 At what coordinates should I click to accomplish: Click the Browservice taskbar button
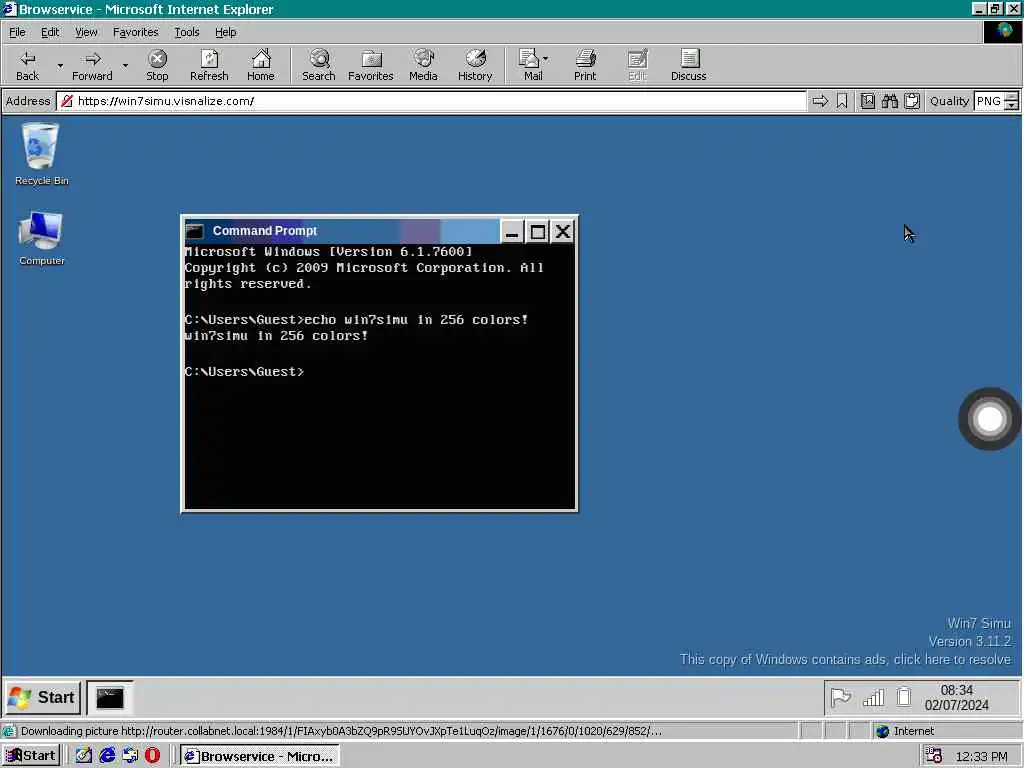(260, 756)
